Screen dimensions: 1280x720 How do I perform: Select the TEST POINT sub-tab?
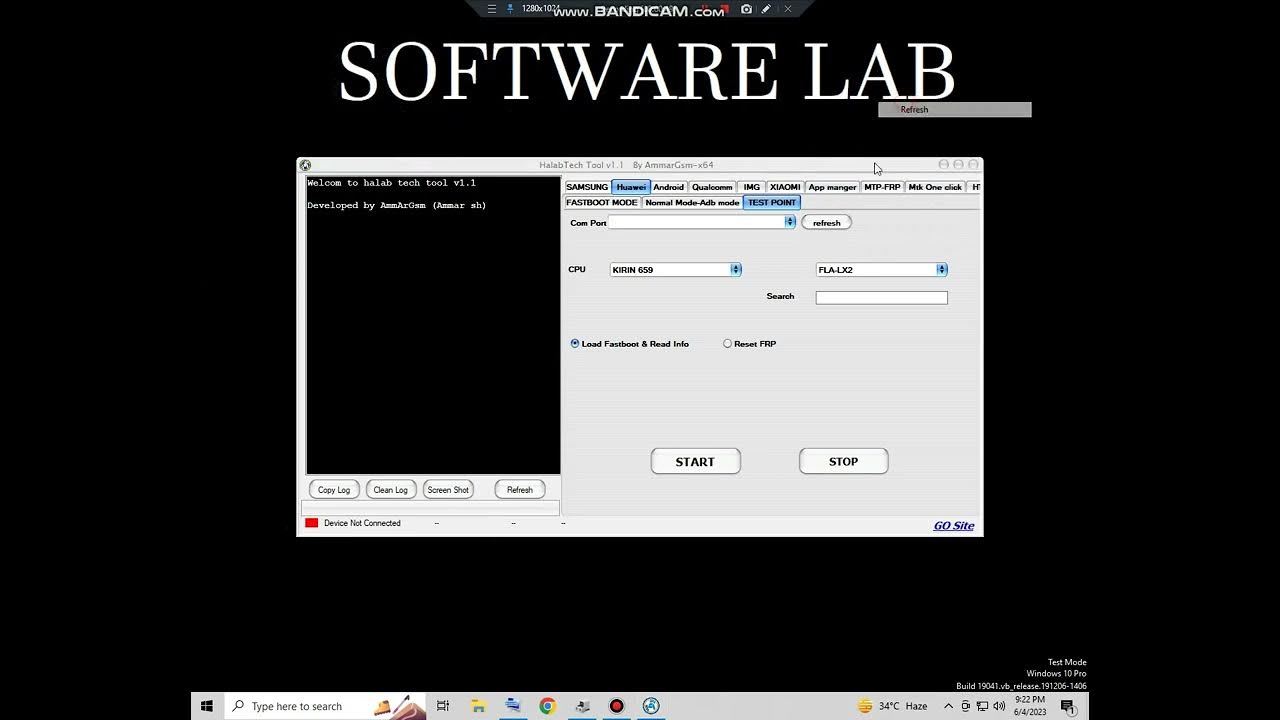(772, 202)
